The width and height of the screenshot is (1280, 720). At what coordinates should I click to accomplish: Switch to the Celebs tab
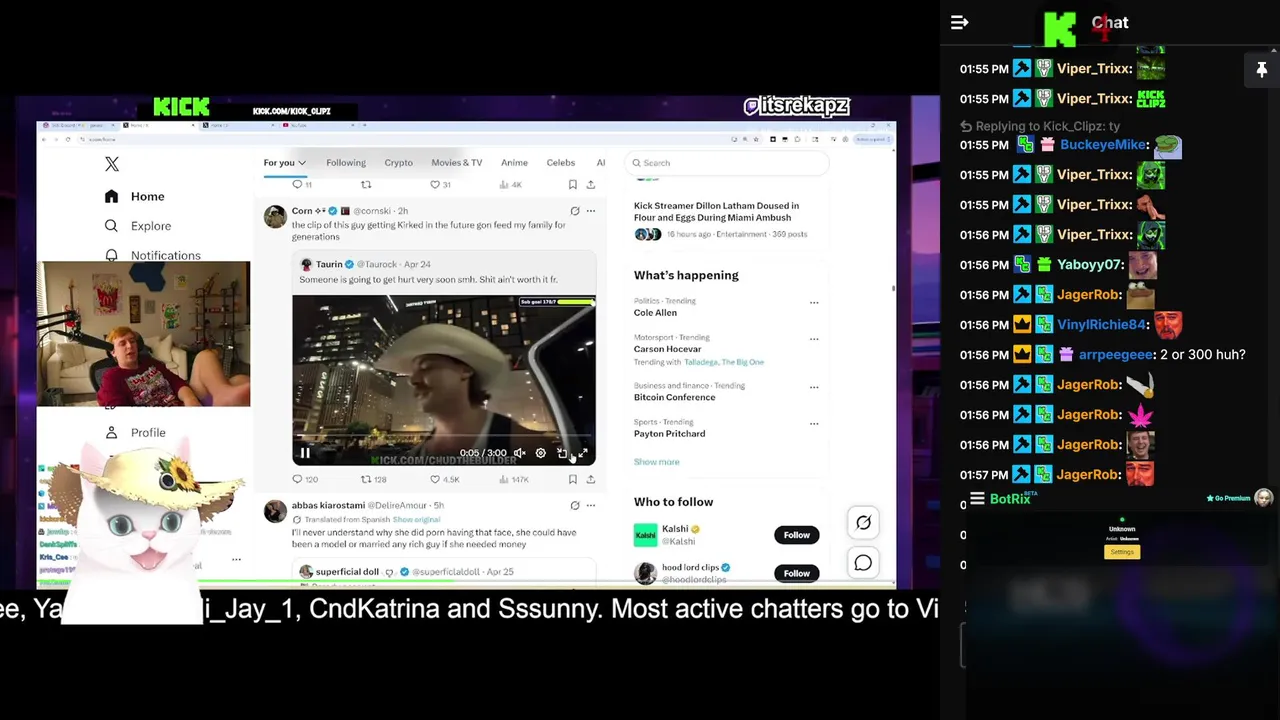pos(561,163)
